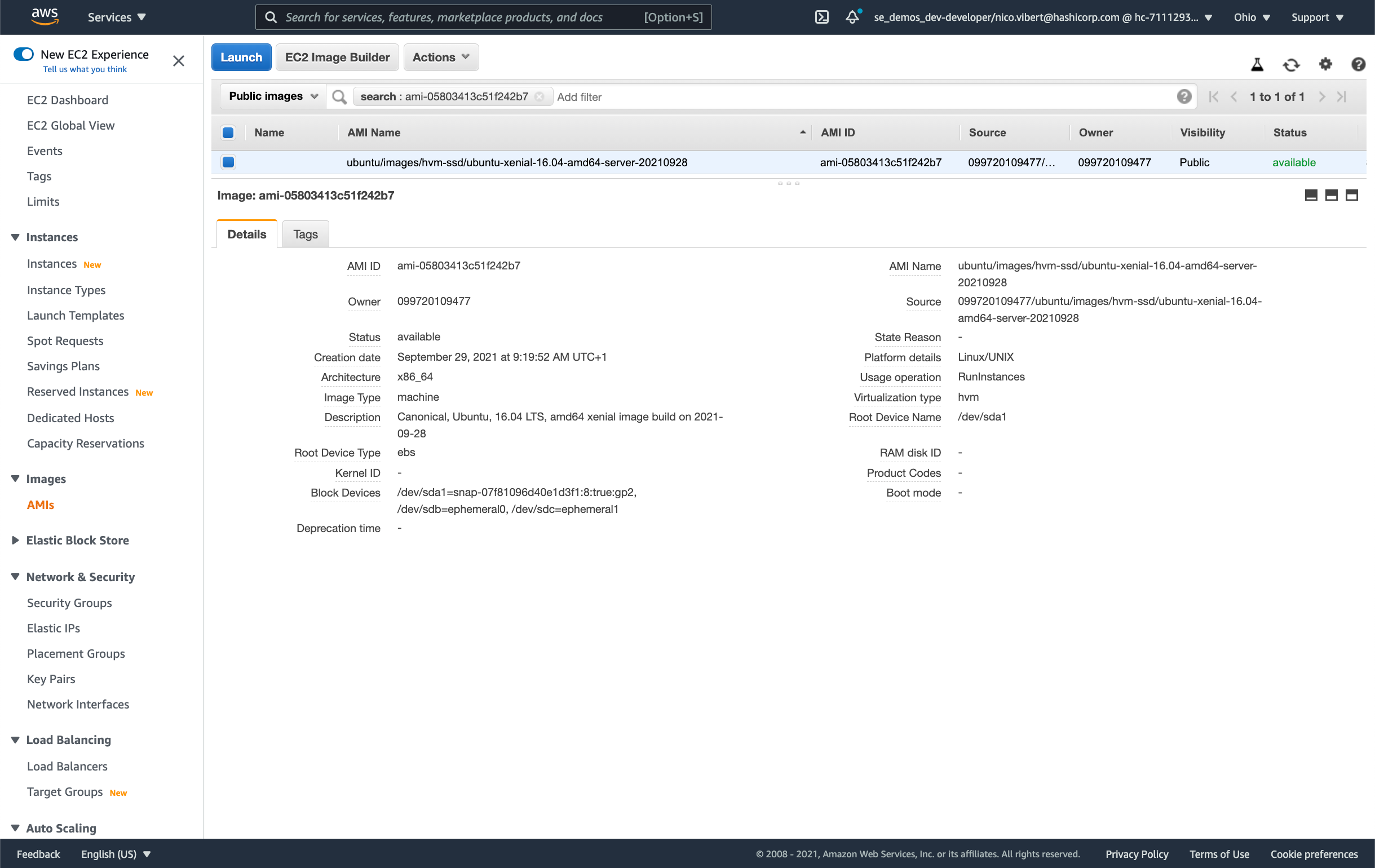Expand the Actions dropdown menu

[x=441, y=57]
